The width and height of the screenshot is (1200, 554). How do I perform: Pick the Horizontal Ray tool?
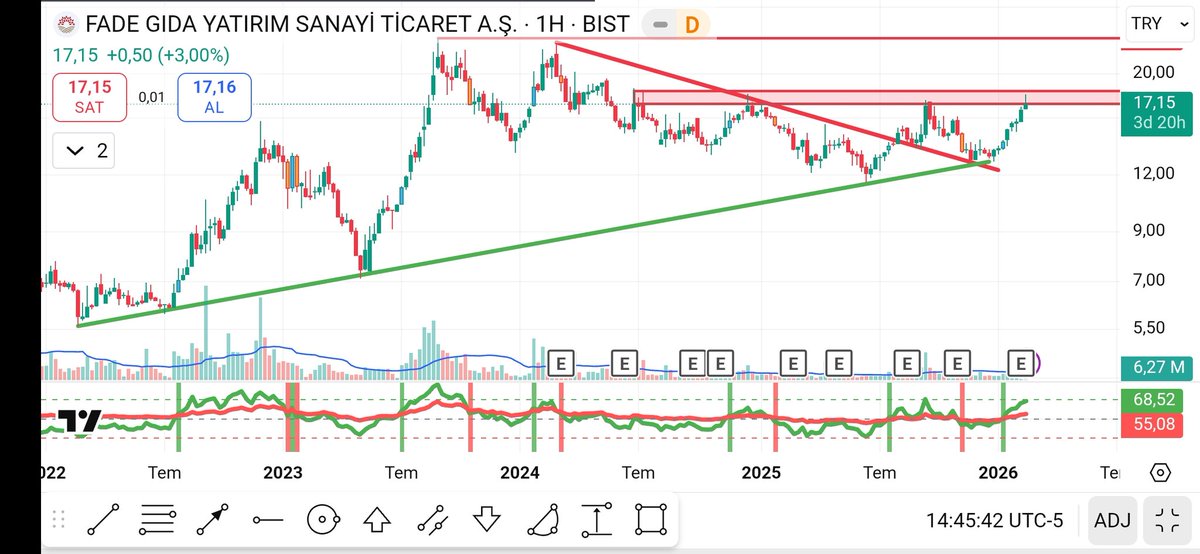267,520
